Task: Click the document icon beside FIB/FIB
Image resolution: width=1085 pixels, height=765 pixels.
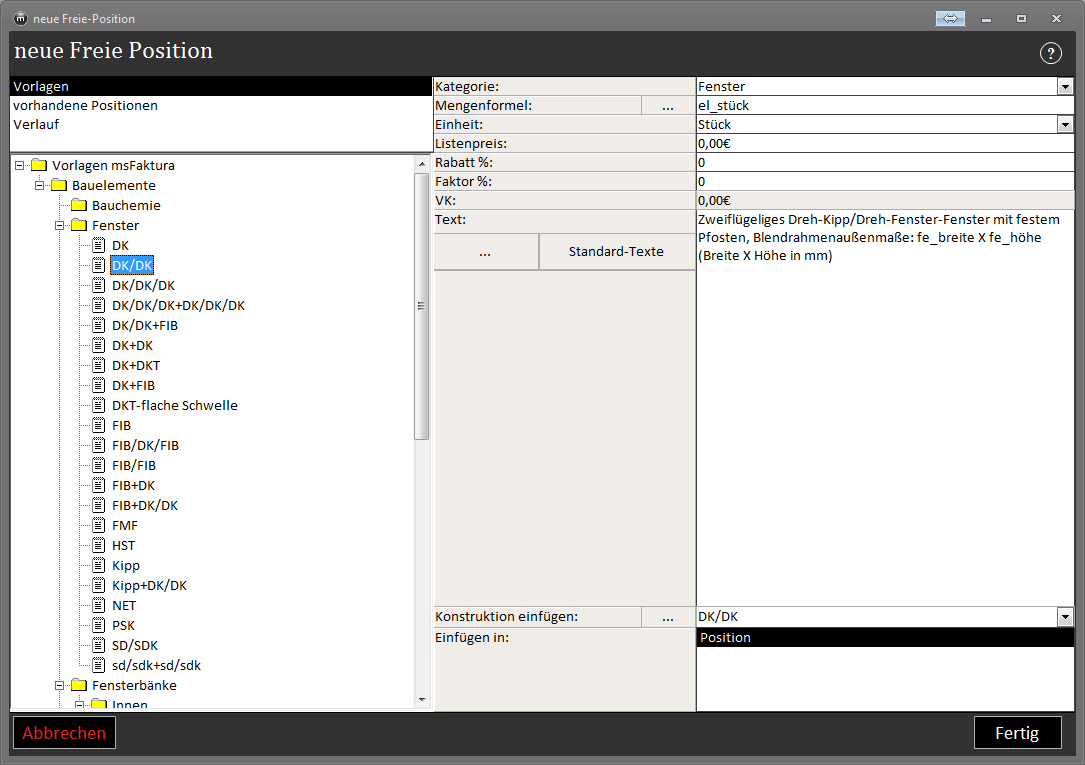Action: [99, 466]
